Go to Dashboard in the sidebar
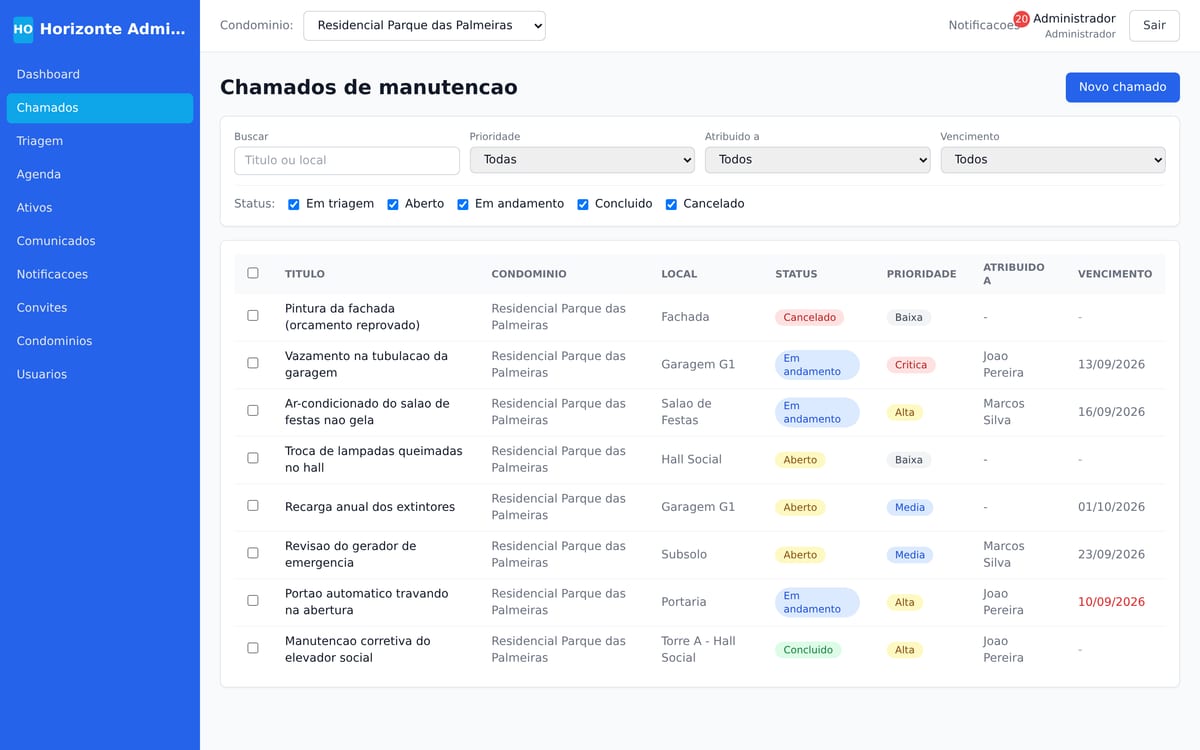This screenshot has height=750, width=1200. click(x=100, y=75)
